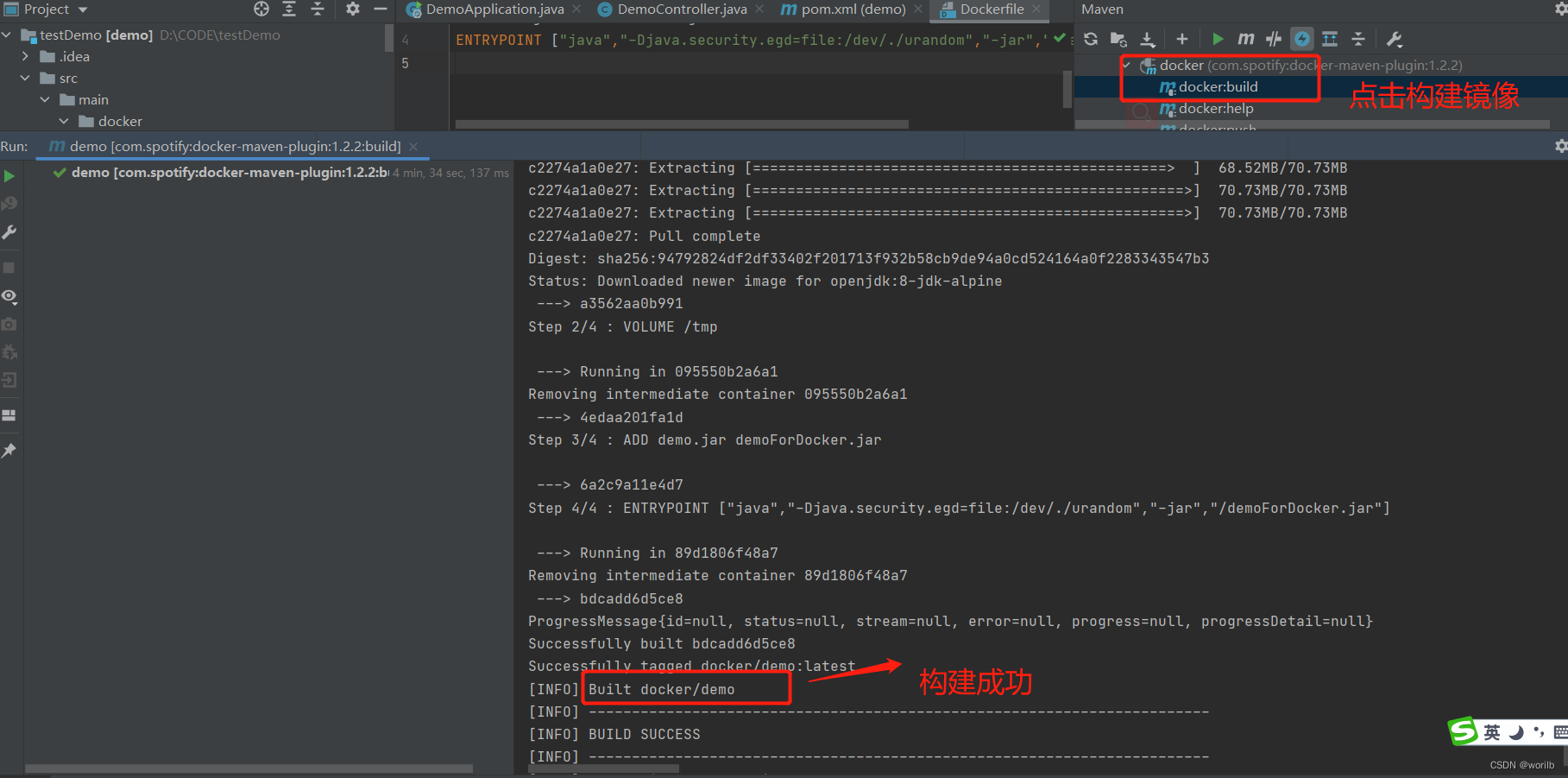Click Dockerfile ENTRYPOINT code line
Screen dimensions: 1568x778
(751, 40)
